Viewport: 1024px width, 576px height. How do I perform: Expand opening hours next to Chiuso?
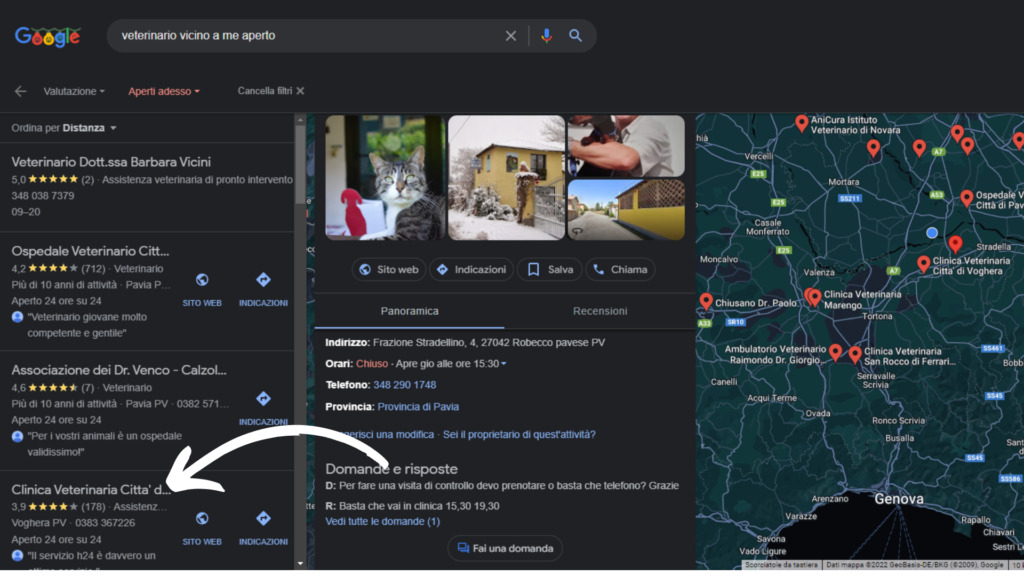(x=503, y=364)
